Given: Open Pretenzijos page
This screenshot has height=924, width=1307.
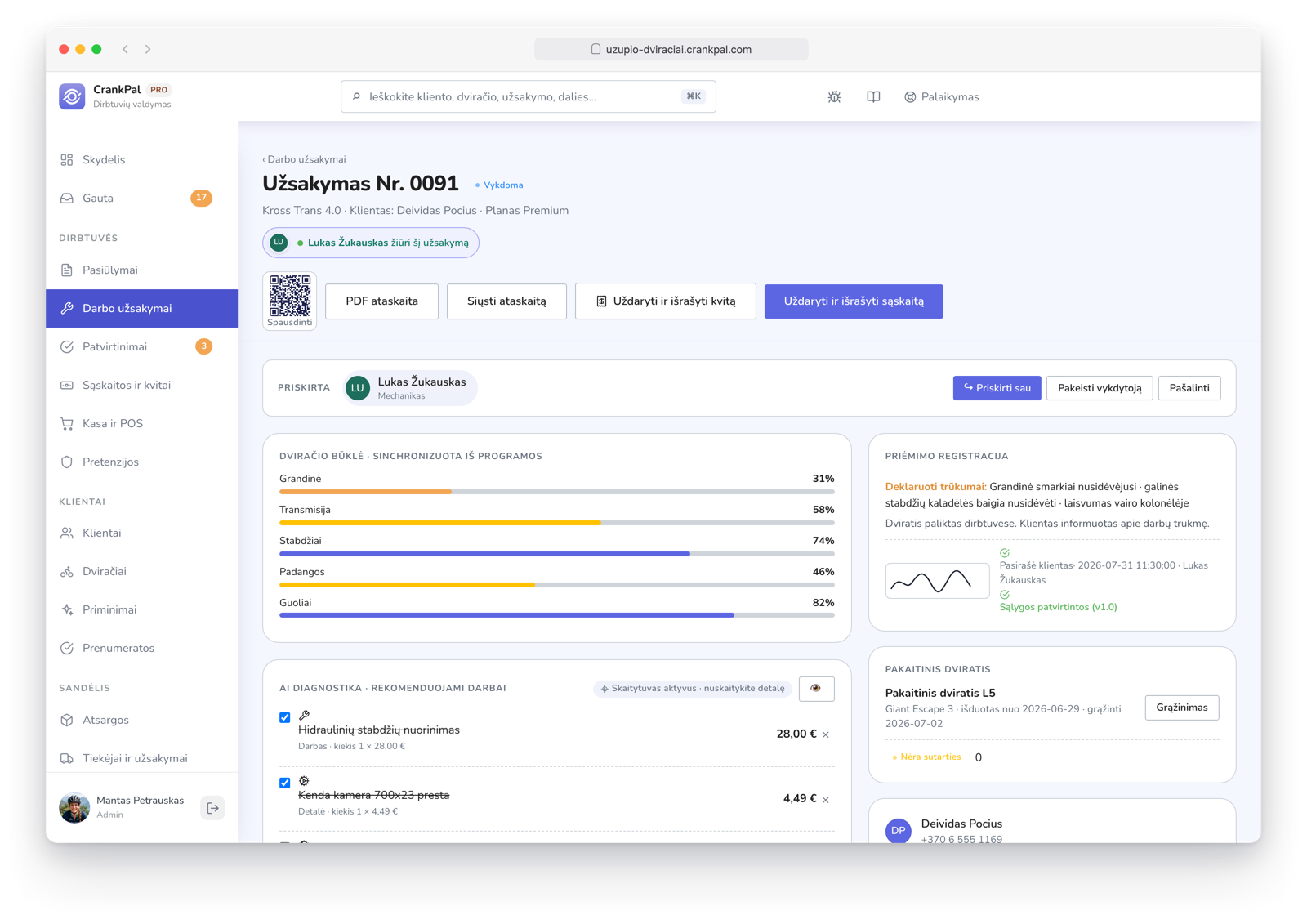Looking at the screenshot, I should click(x=141, y=462).
